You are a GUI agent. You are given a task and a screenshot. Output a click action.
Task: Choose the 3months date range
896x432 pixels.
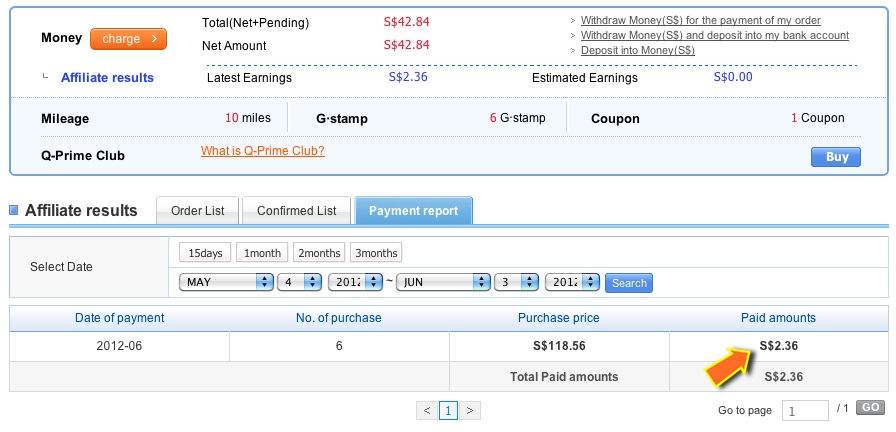[376, 253]
